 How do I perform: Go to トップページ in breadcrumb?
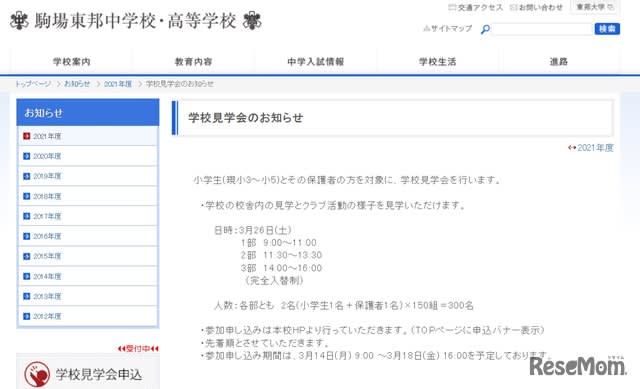point(33,84)
